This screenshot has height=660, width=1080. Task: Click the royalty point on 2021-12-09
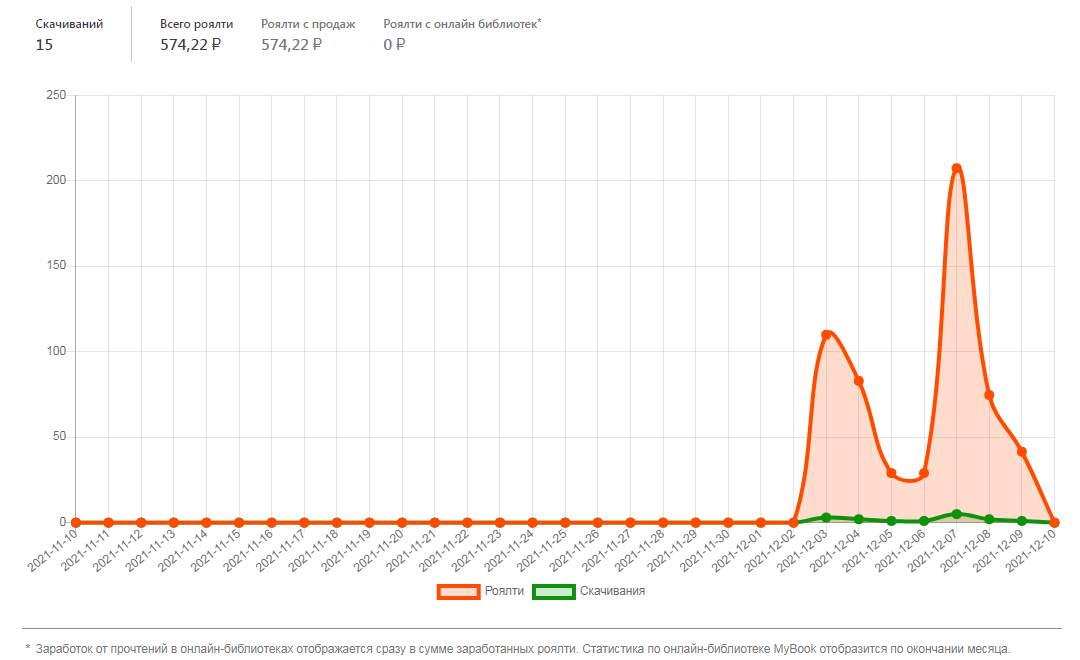pyautogui.click(x=1022, y=452)
